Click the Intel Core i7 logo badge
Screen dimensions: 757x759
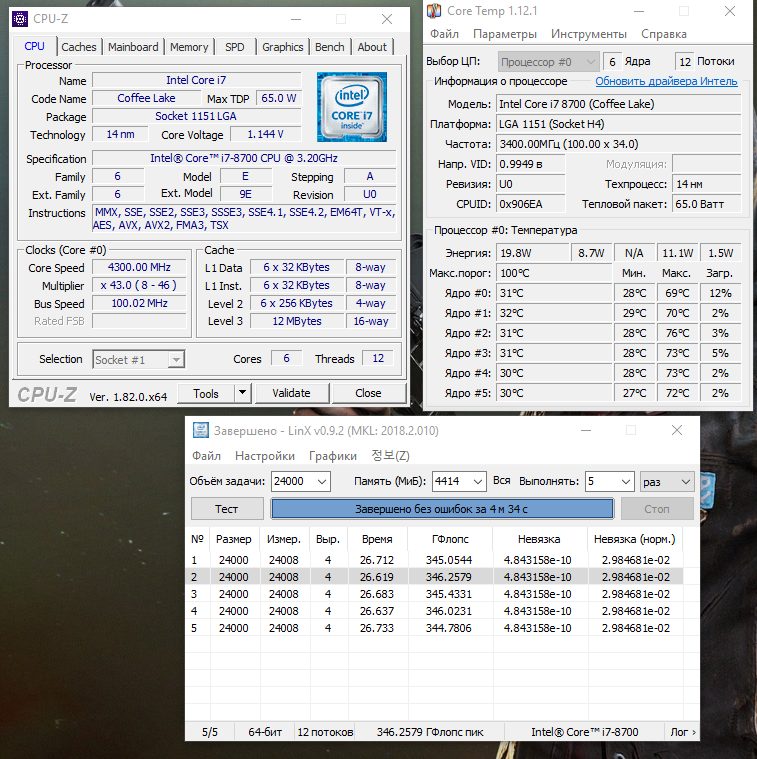coord(352,107)
